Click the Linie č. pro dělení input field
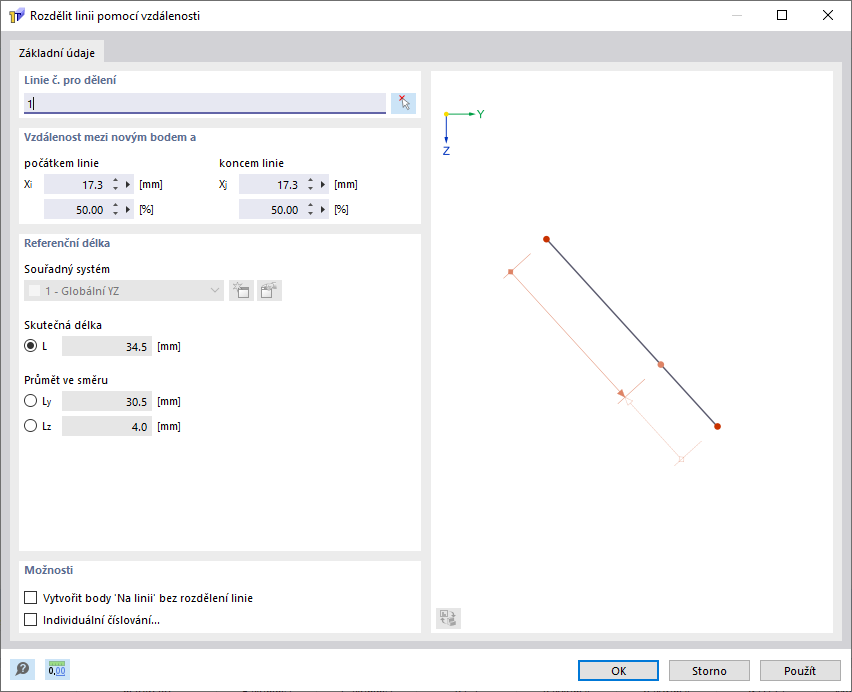Viewport: 852px width, 692px height. pyautogui.click(x=205, y=103)
